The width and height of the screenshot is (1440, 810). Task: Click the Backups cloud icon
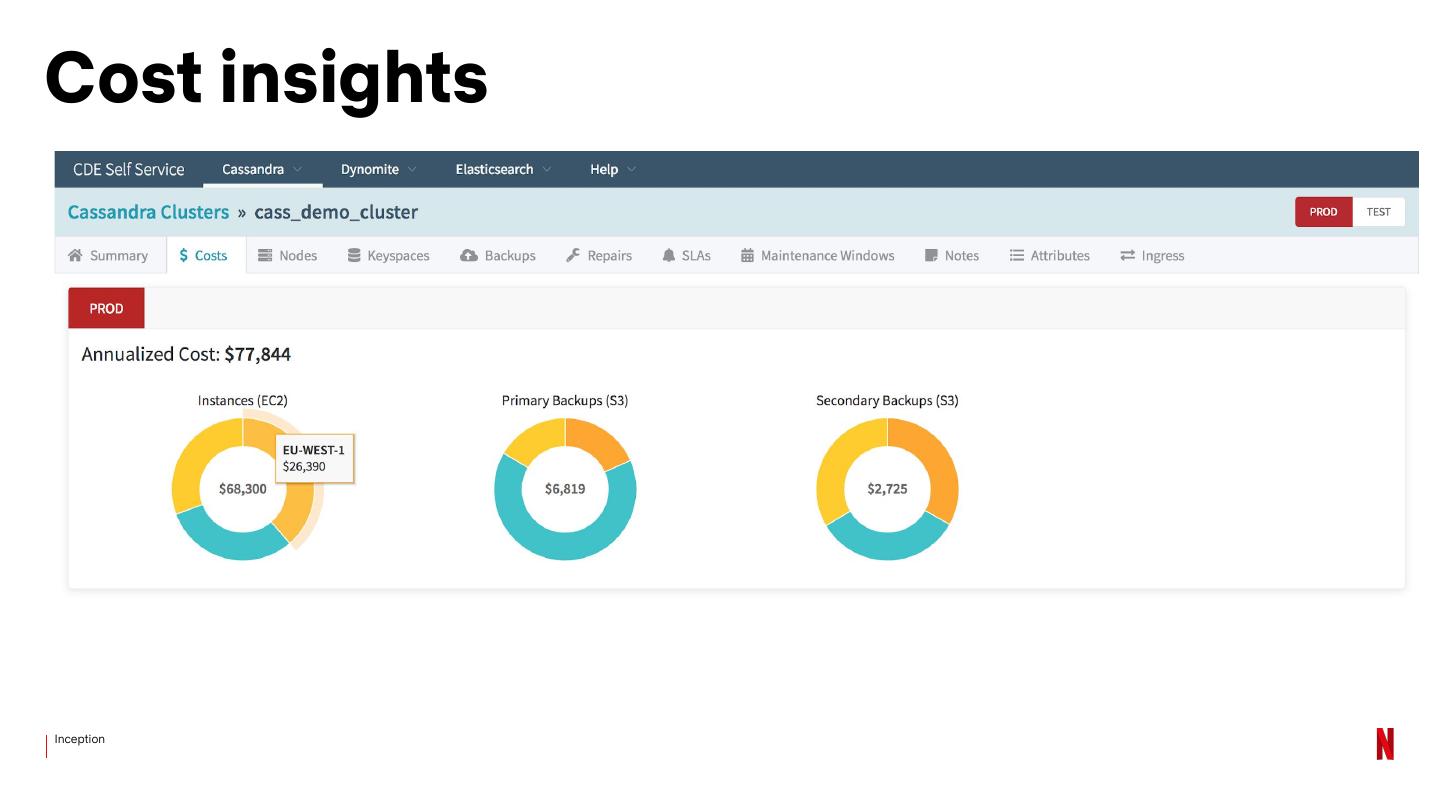(469, 256)
